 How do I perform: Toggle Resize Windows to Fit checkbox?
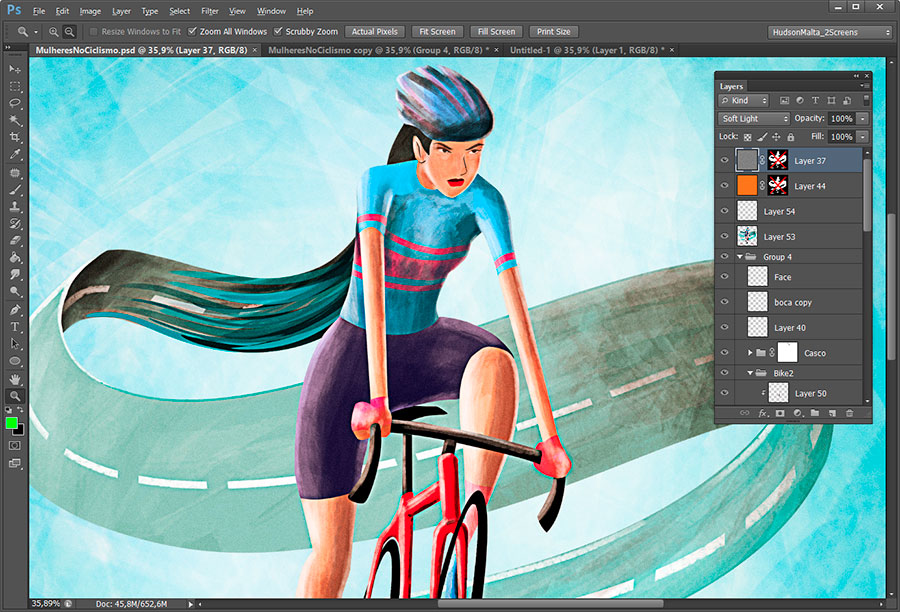pos(94,32)
